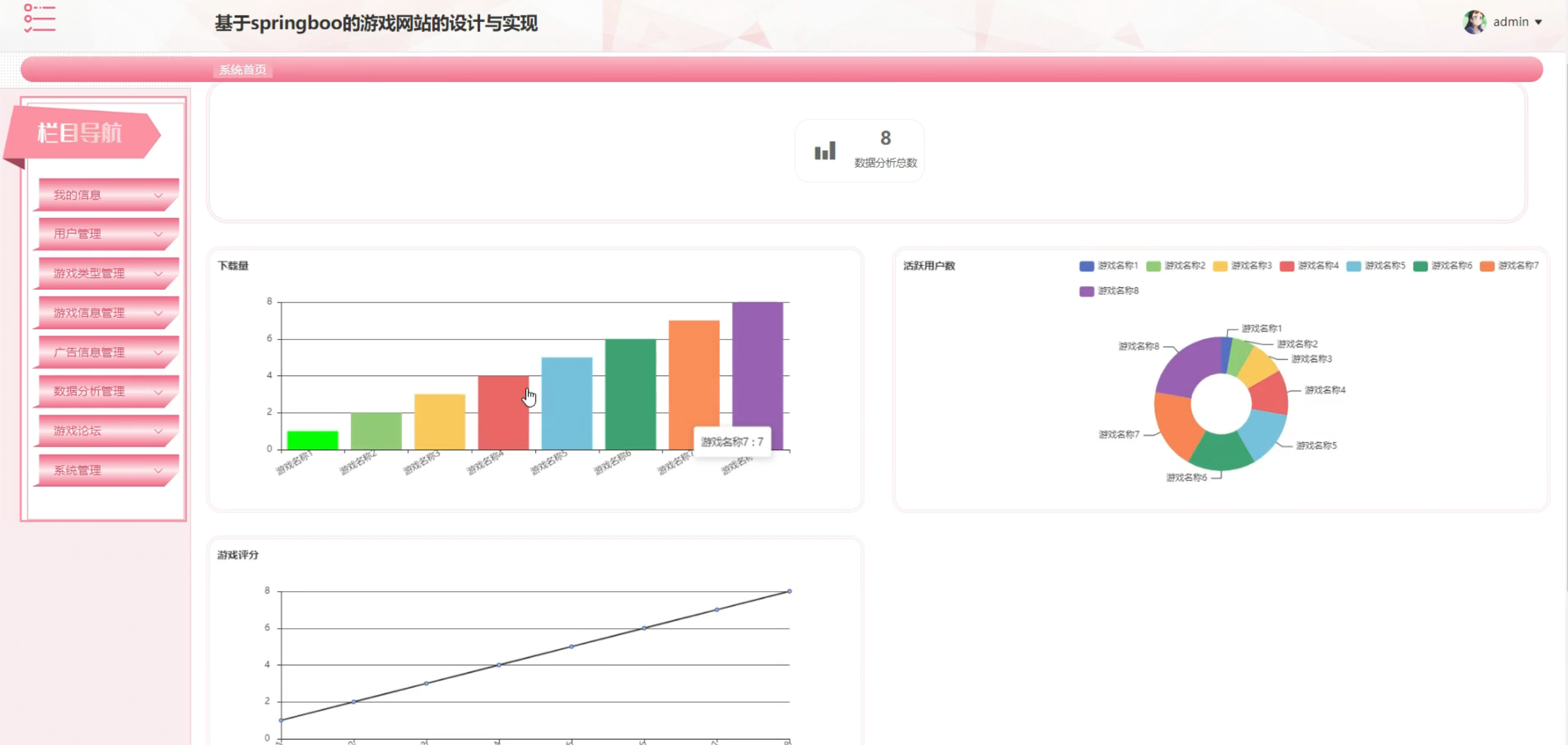The height and width of the screenshot is (745, 1568).
Task: Click the admin avatar picture
Action: pos(1474,23)
